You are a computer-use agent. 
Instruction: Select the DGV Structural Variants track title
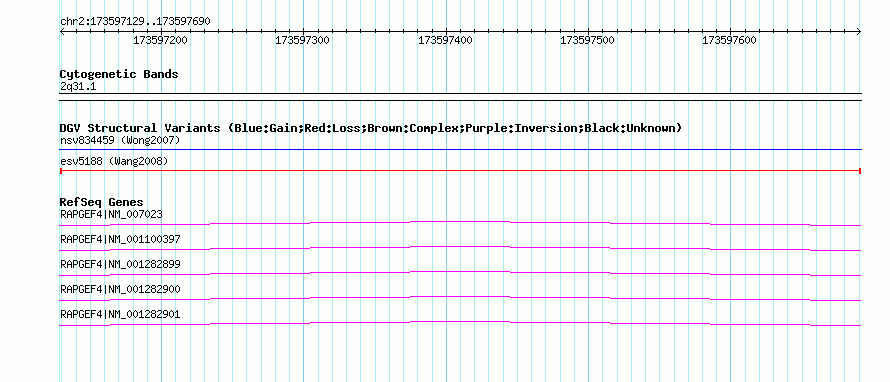coord(371,128)
